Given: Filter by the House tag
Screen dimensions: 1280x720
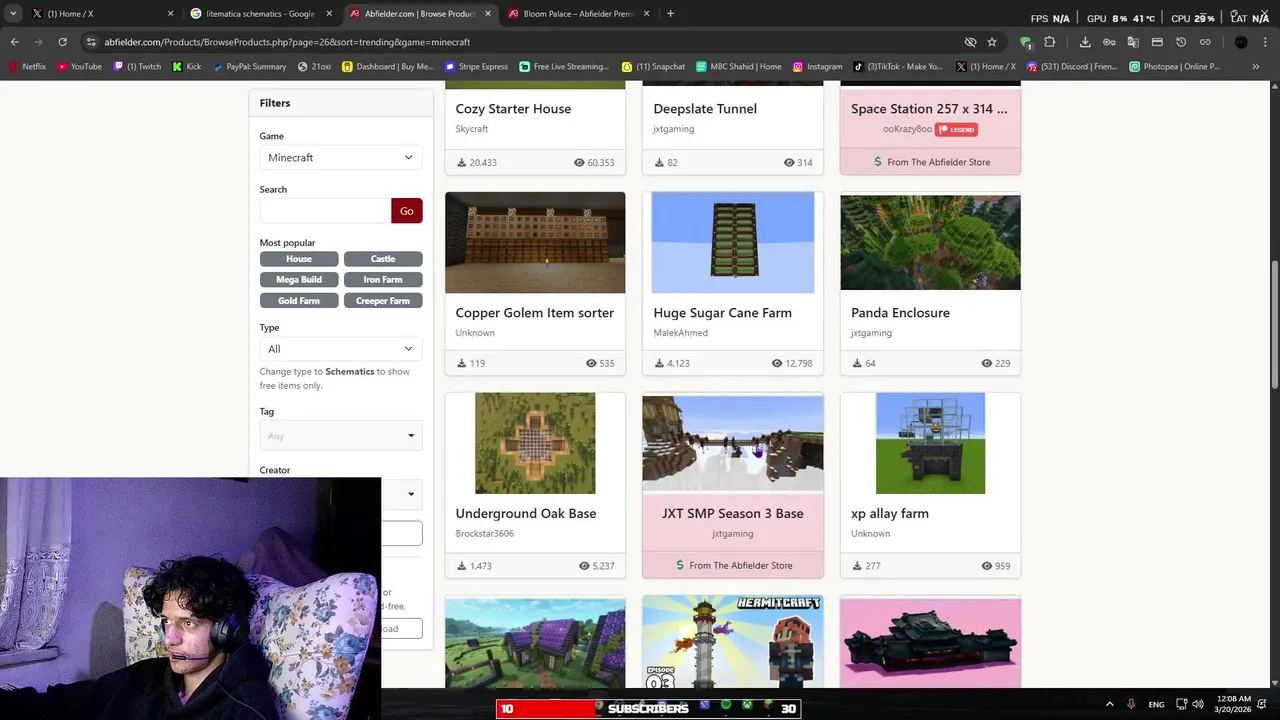Looking at the screenshot, I should (299, 259).
